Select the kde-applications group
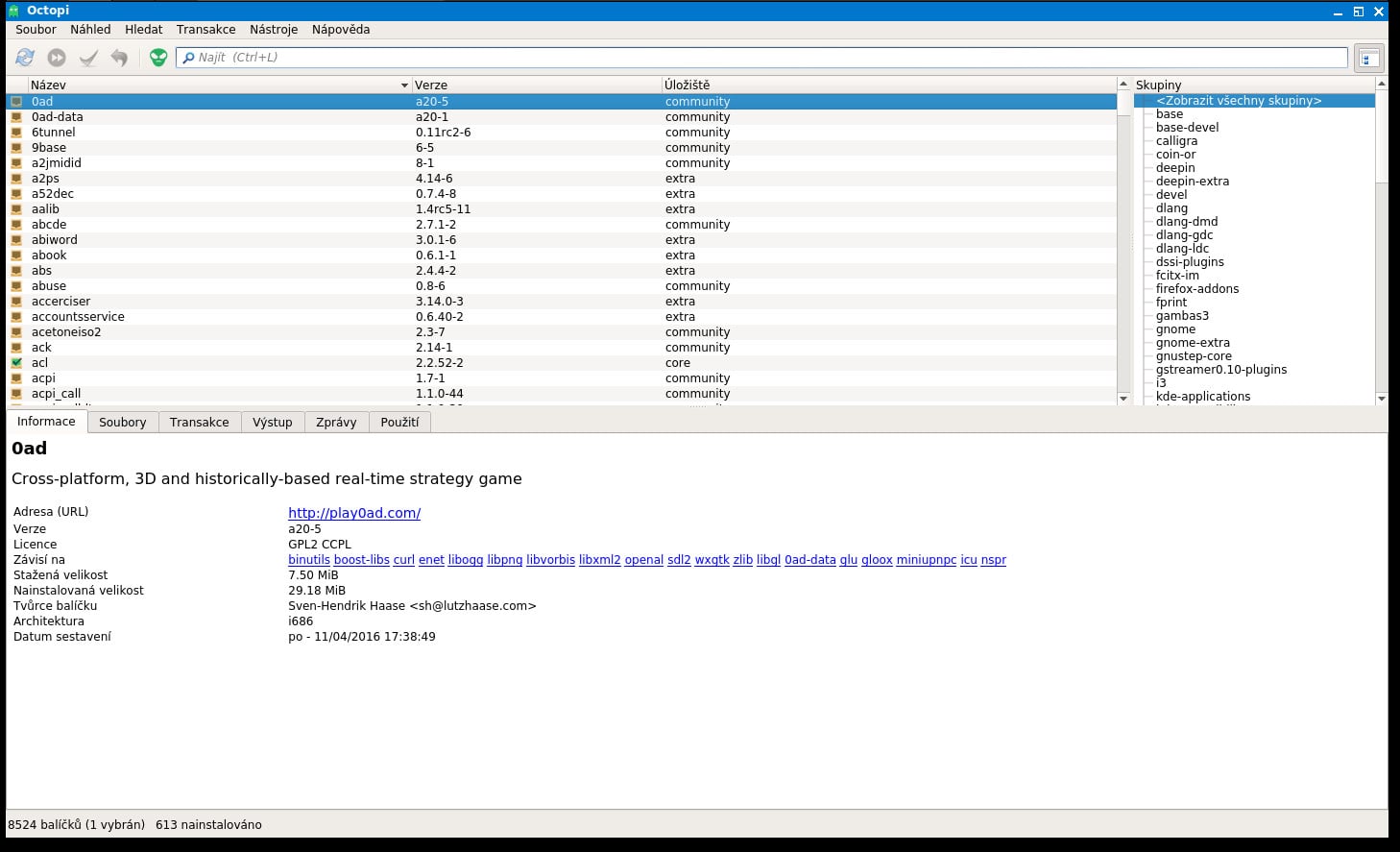Screen dimensions: 1400x852 [1203, 397]
